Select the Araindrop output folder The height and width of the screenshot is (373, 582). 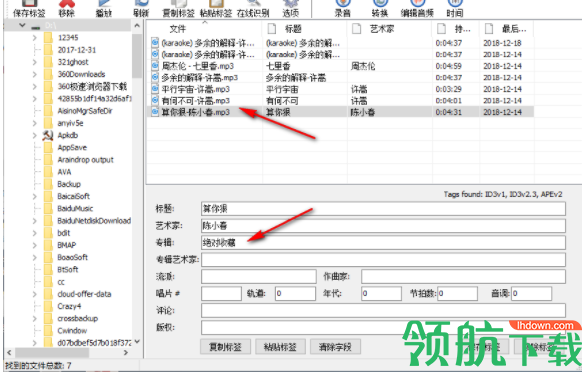coord(85,160)
